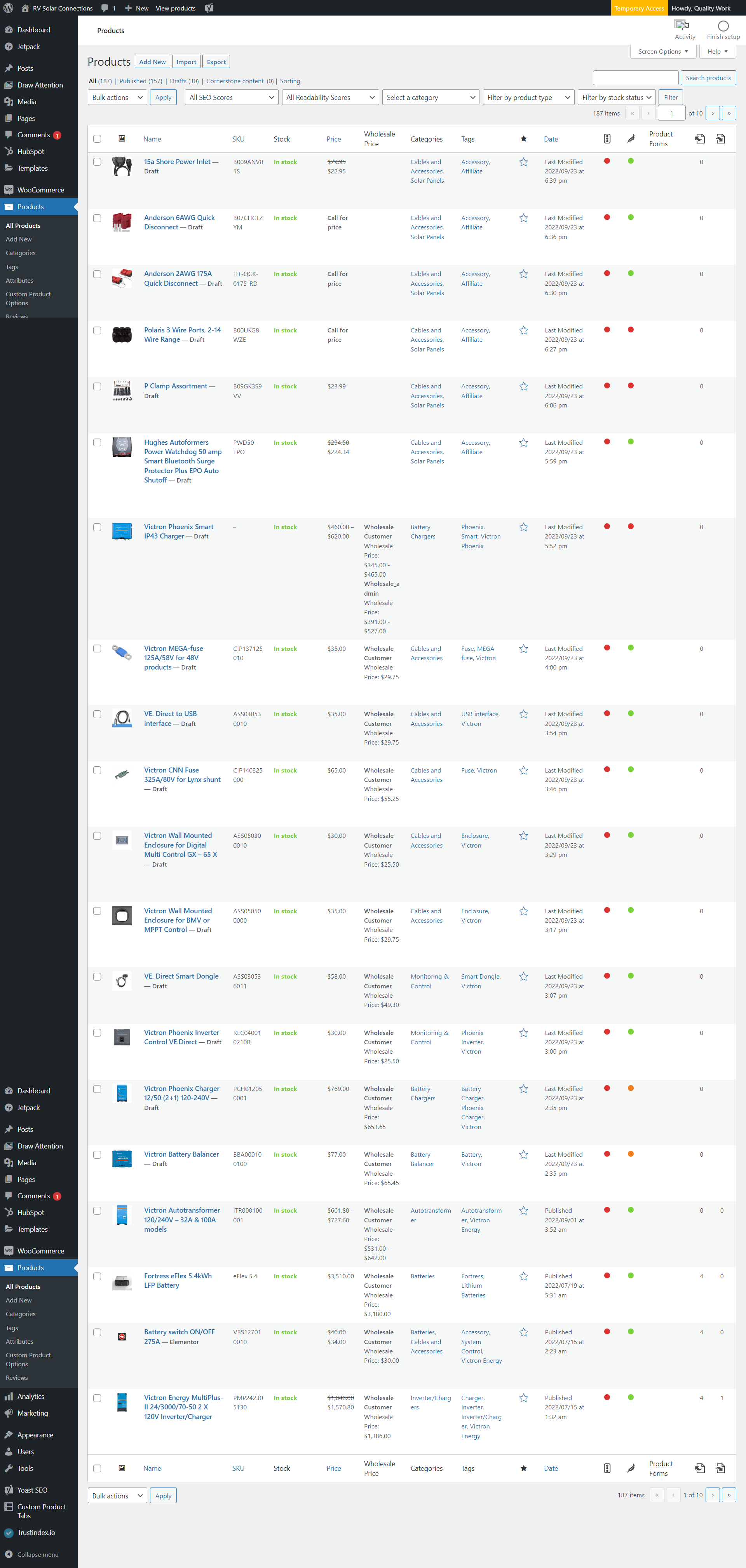This screenshot has height=1568, width=746.
Task: Expand the Select a category dropdown
Action: (x=430, y=97)
